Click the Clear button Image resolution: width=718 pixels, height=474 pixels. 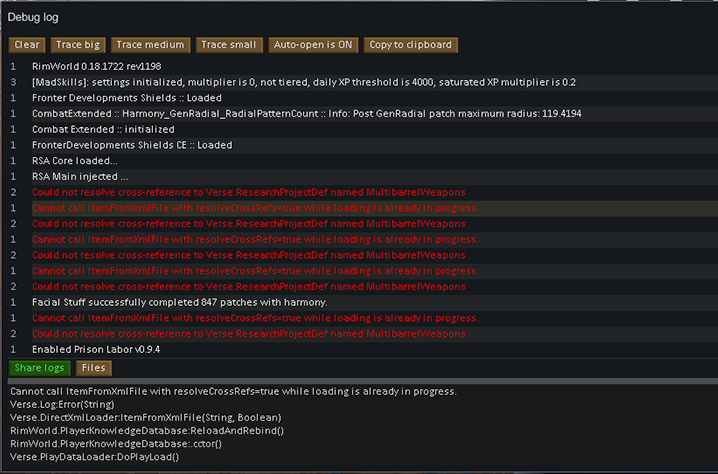pos(27,45)
